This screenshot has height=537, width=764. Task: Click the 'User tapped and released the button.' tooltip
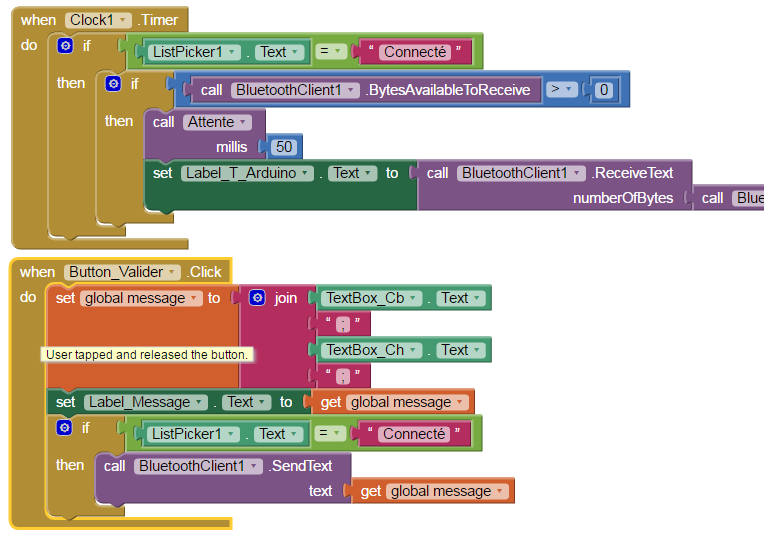coord(147,354)
